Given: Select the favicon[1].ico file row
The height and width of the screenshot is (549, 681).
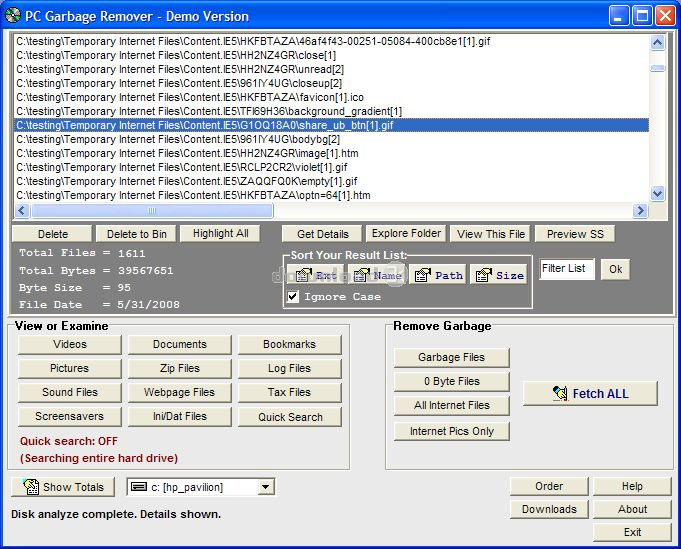Looking at the screenshot, I should (331, 97).
